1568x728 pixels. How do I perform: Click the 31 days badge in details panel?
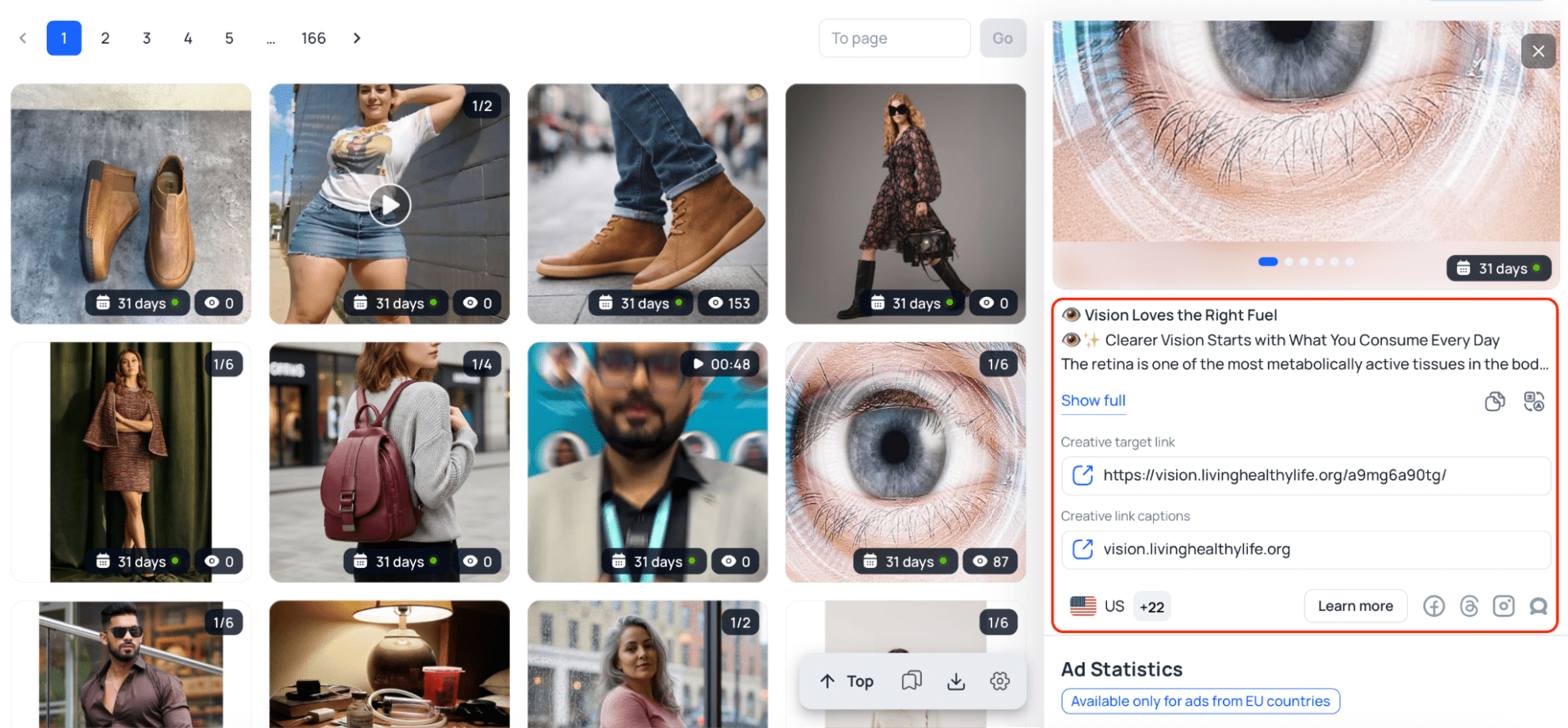coord(1499,269)
